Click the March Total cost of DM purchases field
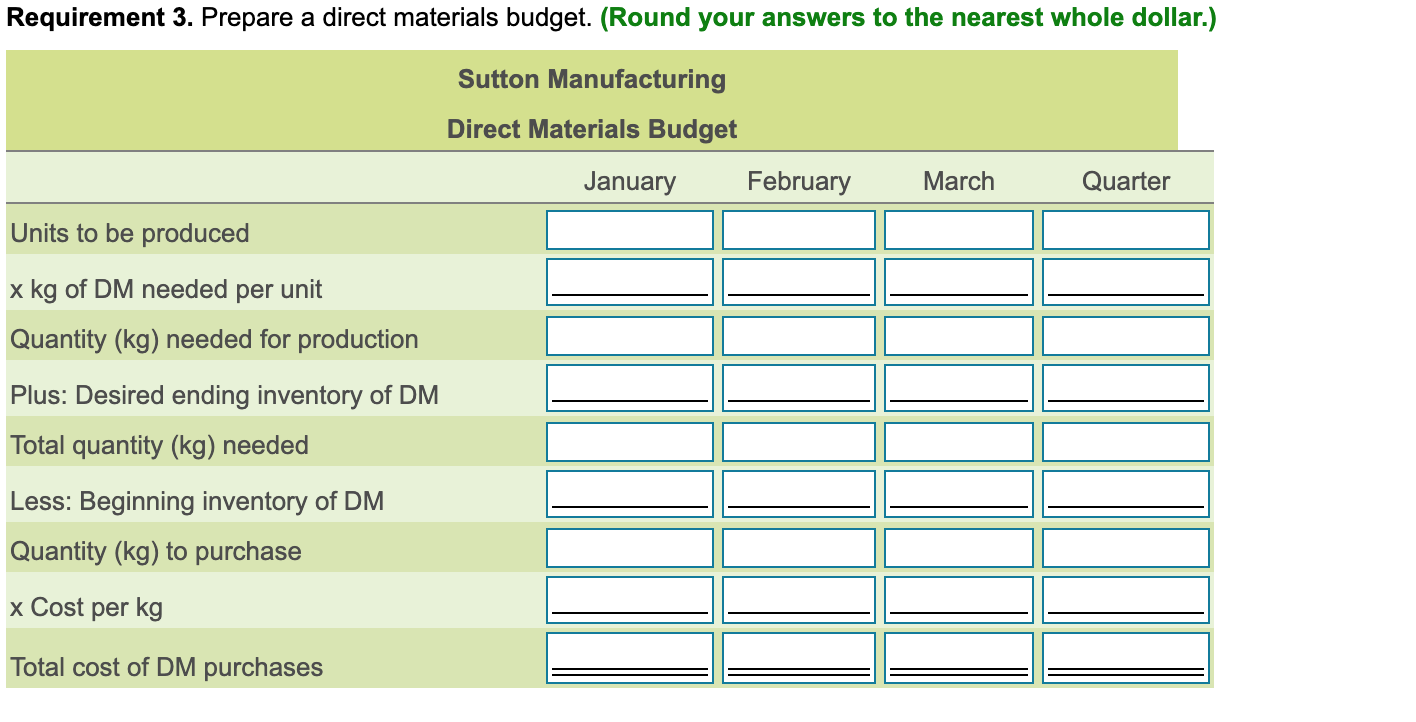 point(957,655)
